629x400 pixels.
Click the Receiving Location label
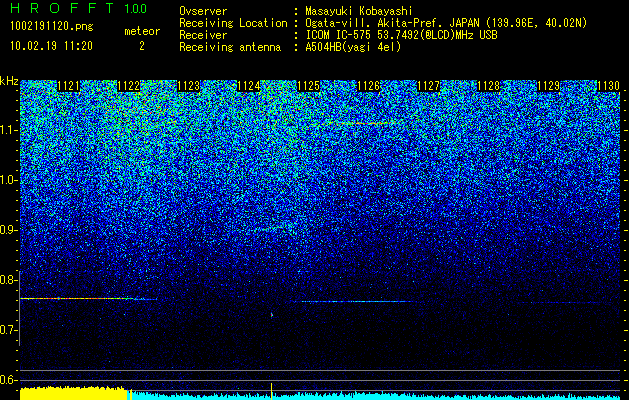(x=233, y=23)
